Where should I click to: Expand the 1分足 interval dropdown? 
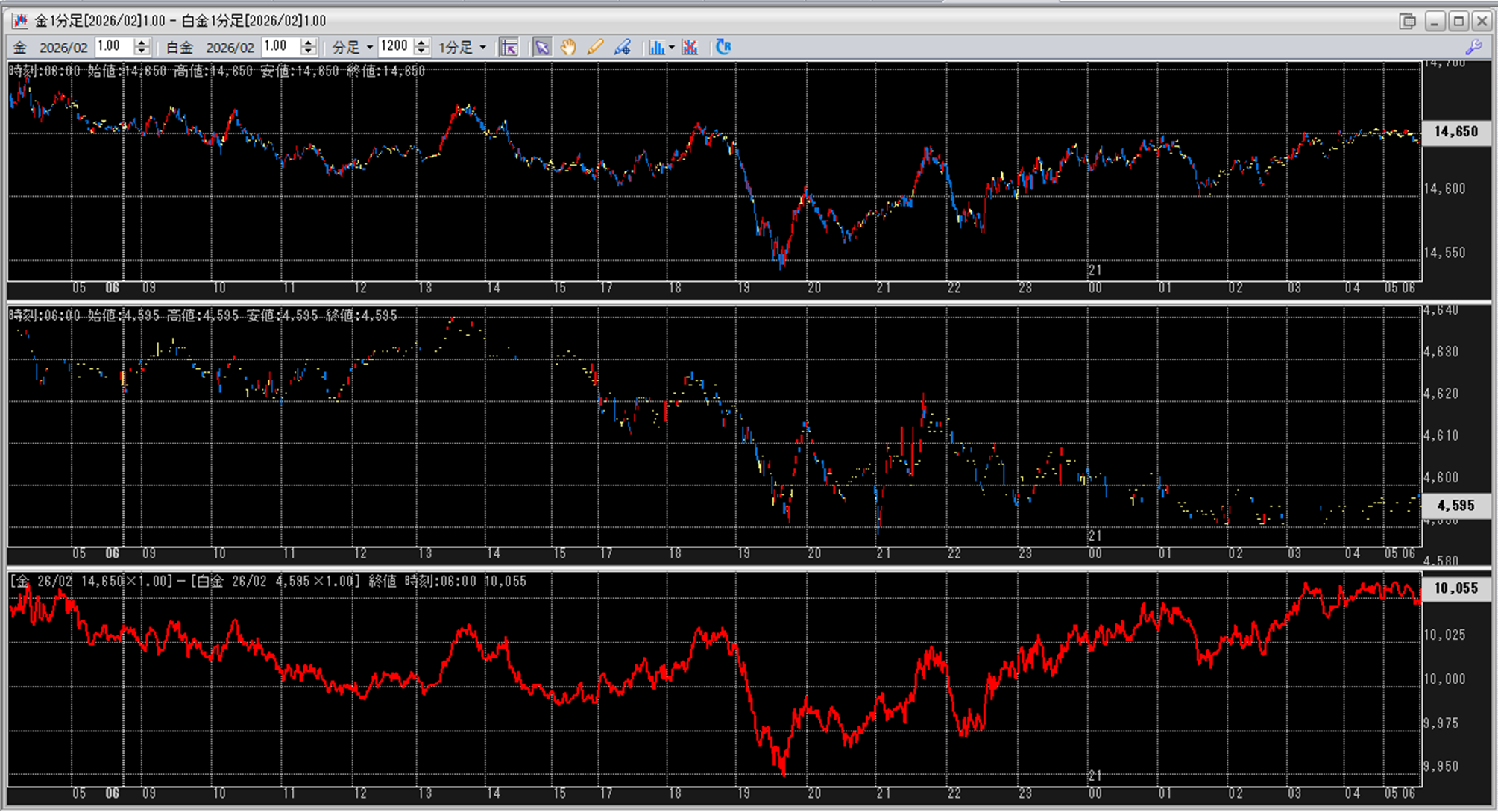tap(482, 48)
